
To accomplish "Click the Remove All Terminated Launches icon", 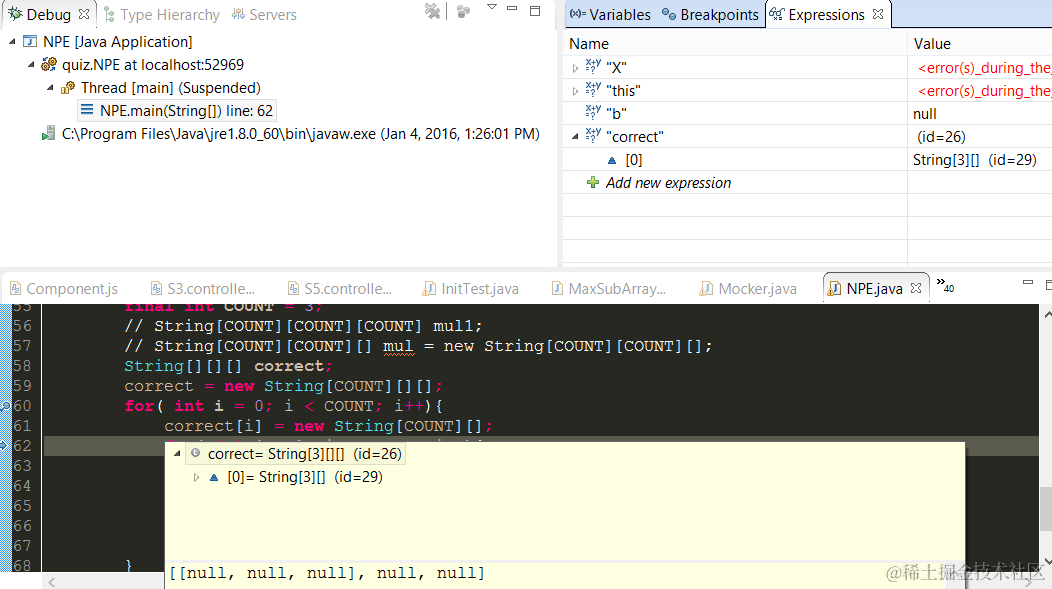I will 433,11.
